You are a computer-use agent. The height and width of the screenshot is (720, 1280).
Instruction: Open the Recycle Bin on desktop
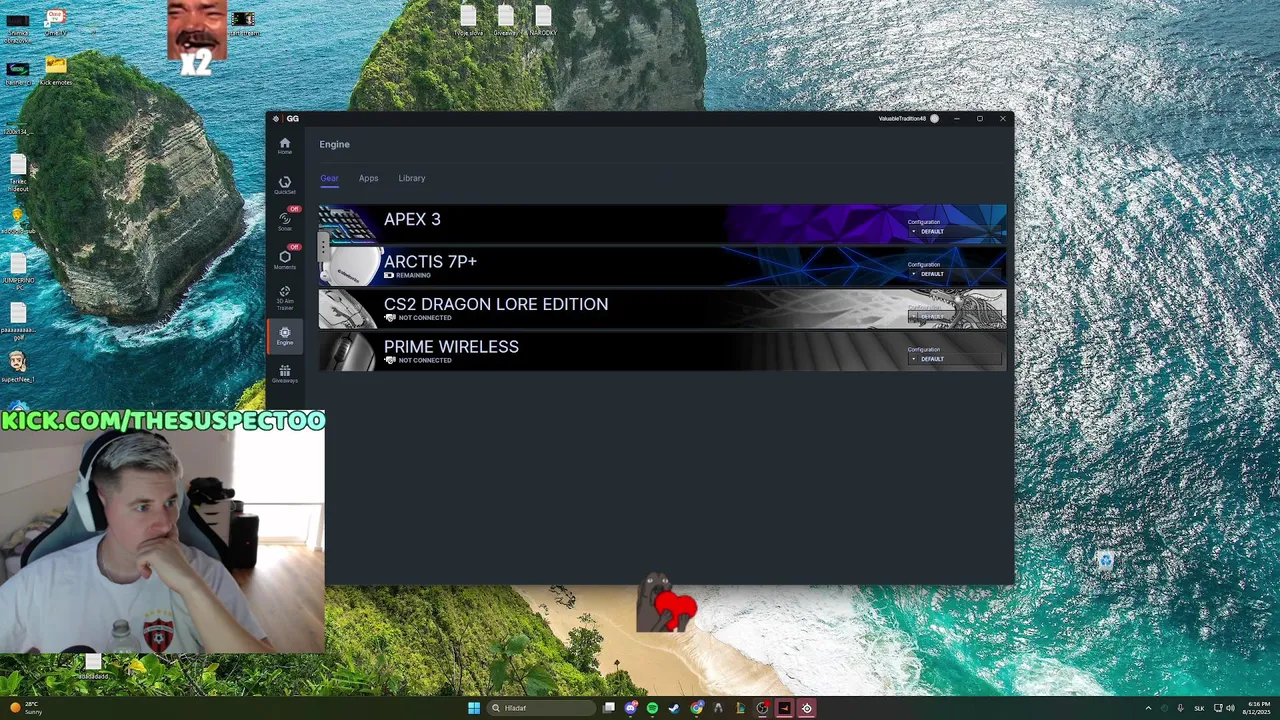pyautogui.click(x=1105, y=562)
